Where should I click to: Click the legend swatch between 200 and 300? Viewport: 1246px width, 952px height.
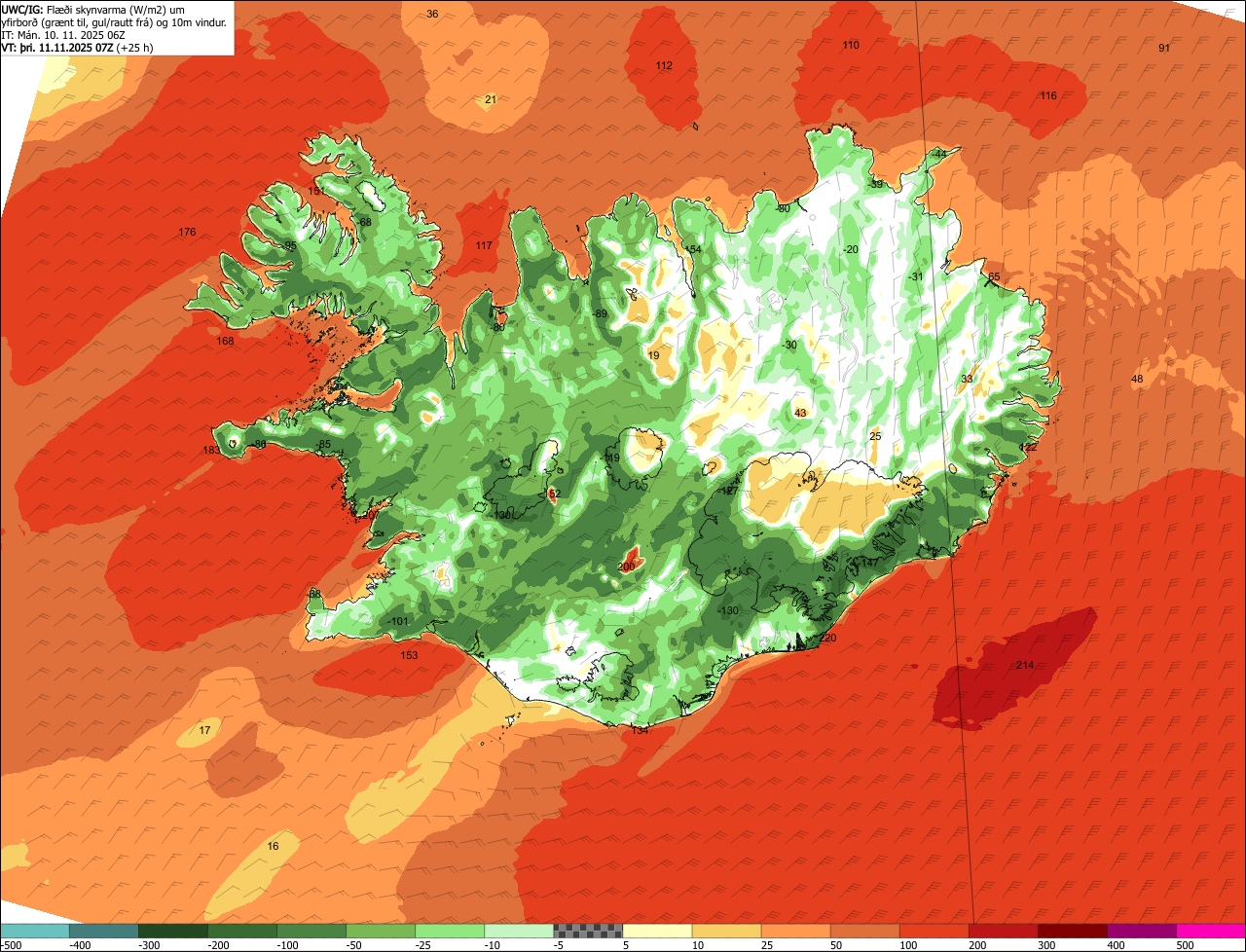tap(1003, 931)
